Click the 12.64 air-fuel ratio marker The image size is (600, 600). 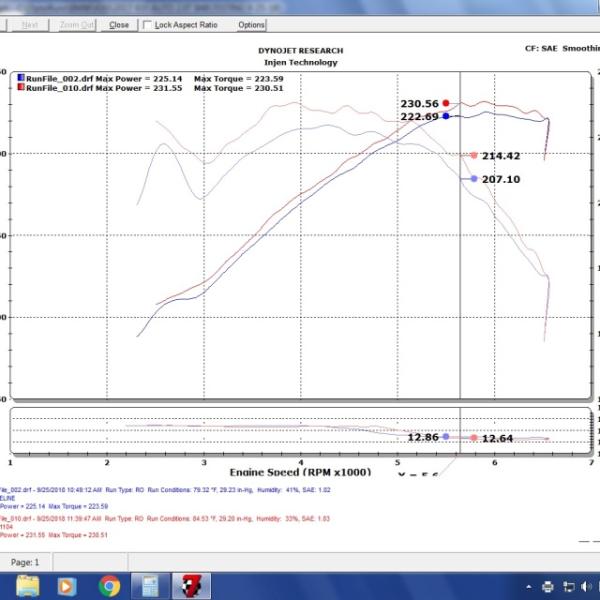pyautogui.click(x=473, y=438)
